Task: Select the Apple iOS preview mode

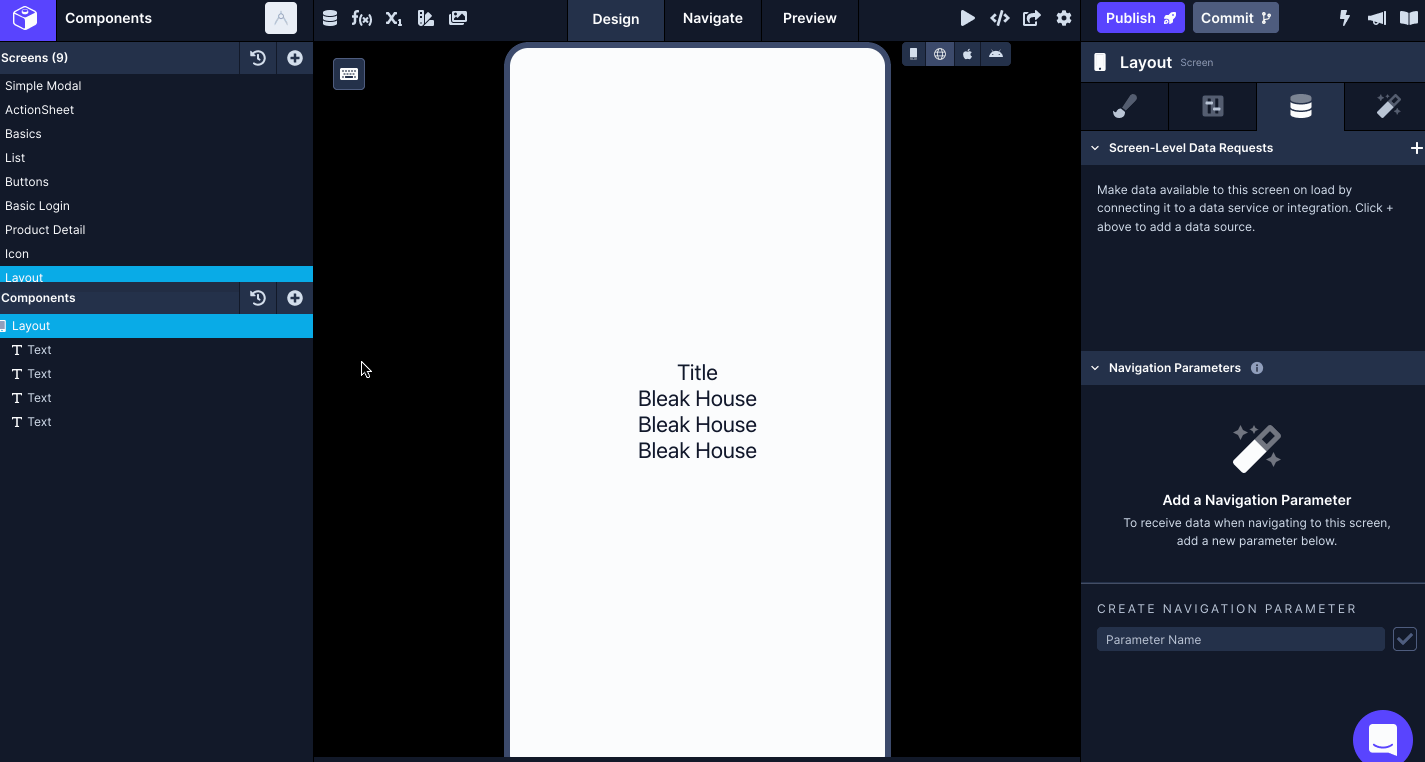Action: [968, 54]
